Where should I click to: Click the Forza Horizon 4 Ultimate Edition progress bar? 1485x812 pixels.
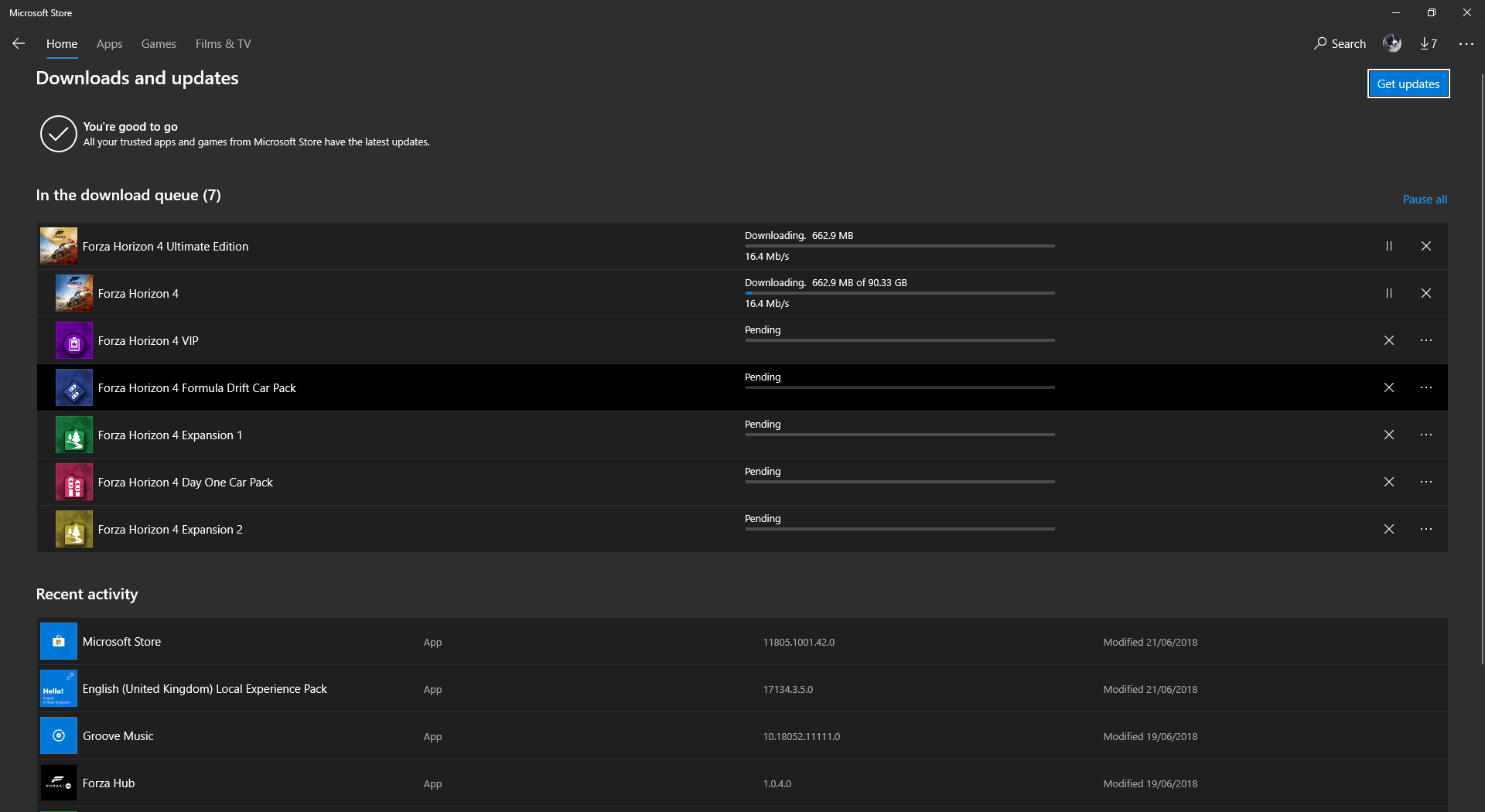click(x=900, y=246)
